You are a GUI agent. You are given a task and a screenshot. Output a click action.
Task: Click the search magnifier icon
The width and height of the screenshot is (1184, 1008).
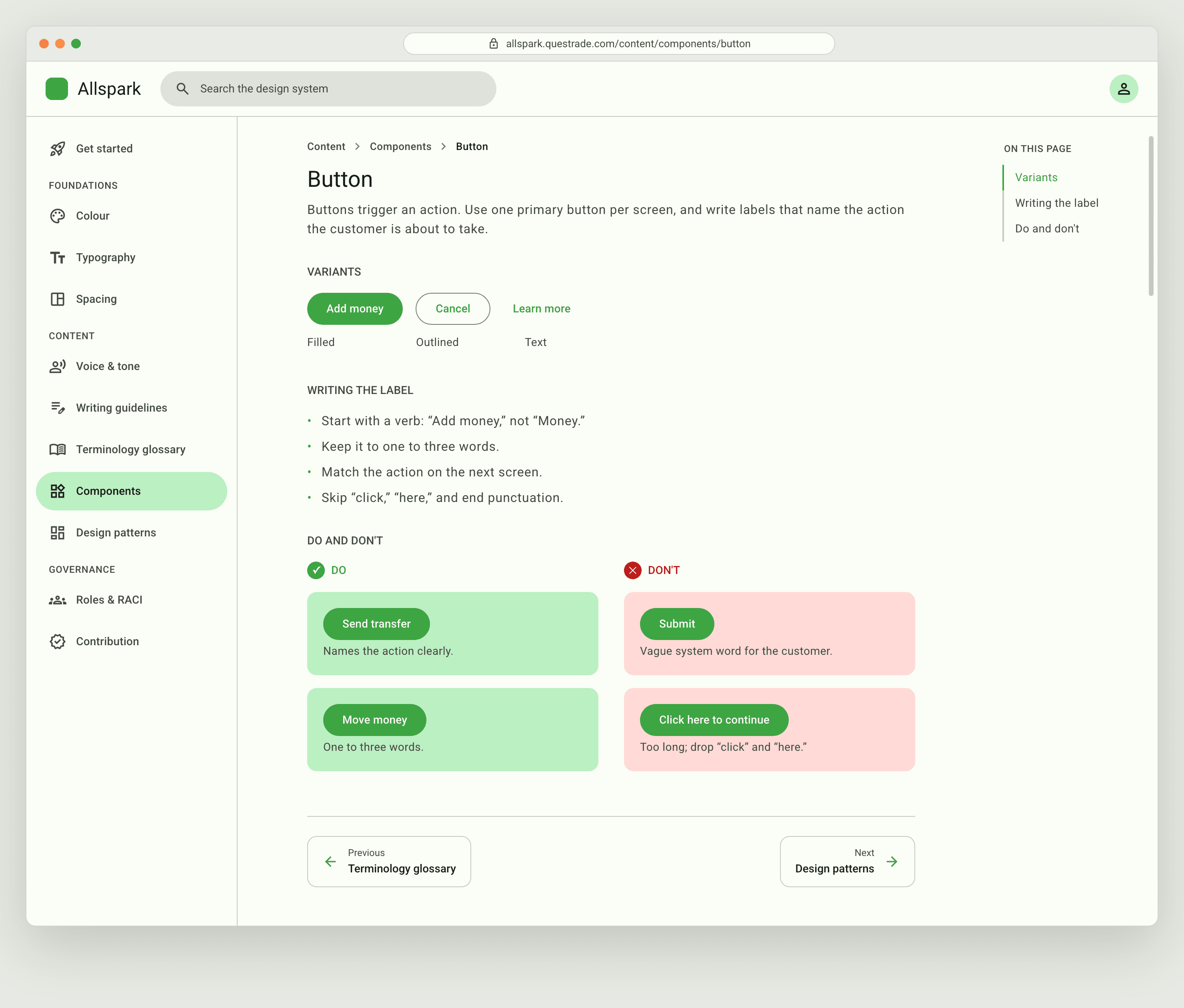point(182,88)
